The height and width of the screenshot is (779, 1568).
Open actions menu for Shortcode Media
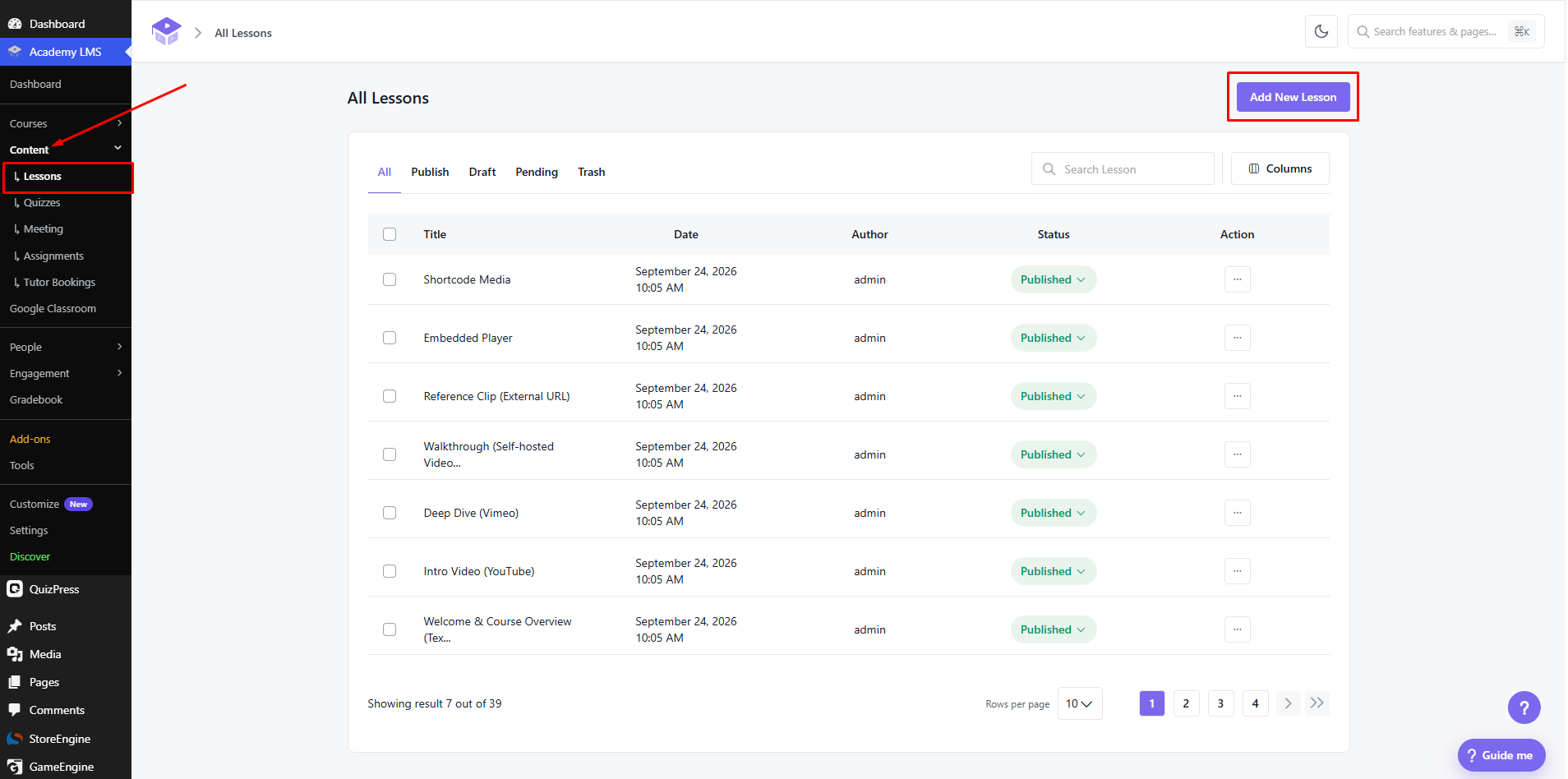[1237, 279]
